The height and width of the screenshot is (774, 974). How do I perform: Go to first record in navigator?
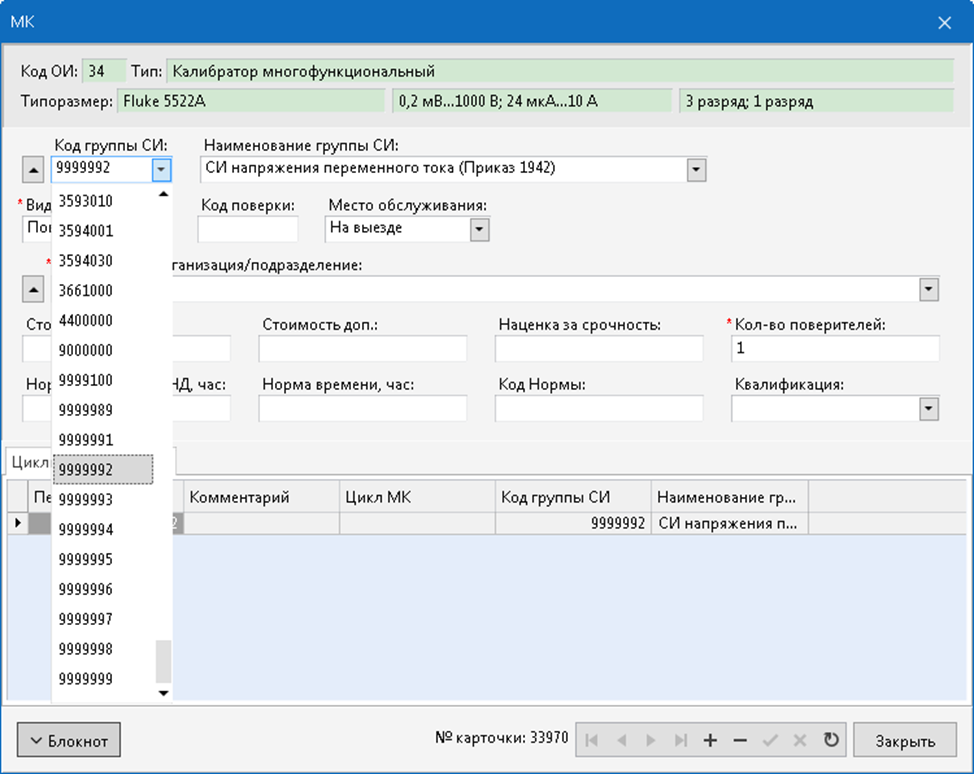(x=591, y=740)
